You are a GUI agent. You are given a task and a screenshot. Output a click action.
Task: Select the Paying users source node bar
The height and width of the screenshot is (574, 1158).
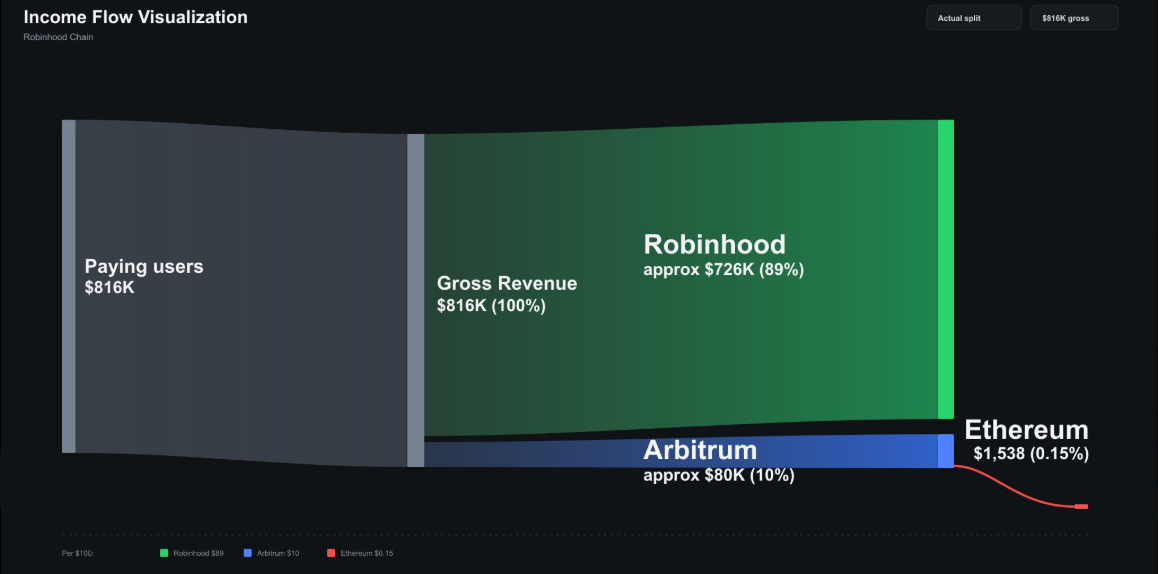[x=69, y=286]
